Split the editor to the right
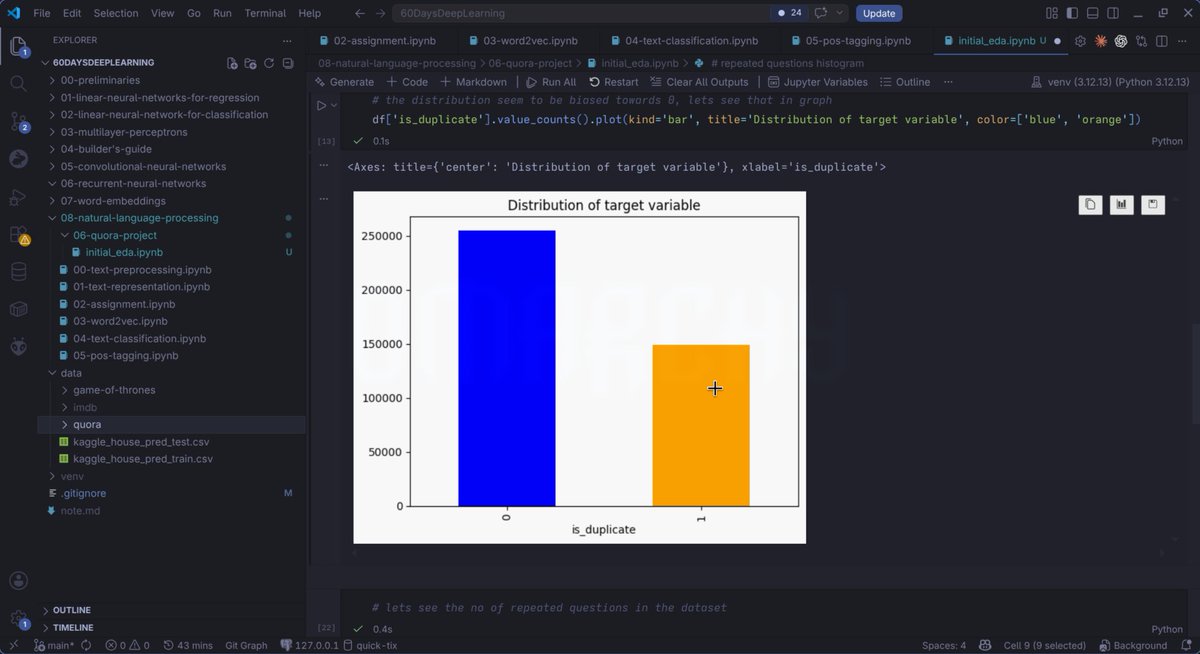This screenshot has width=1200, height=654. point(1163,41)
